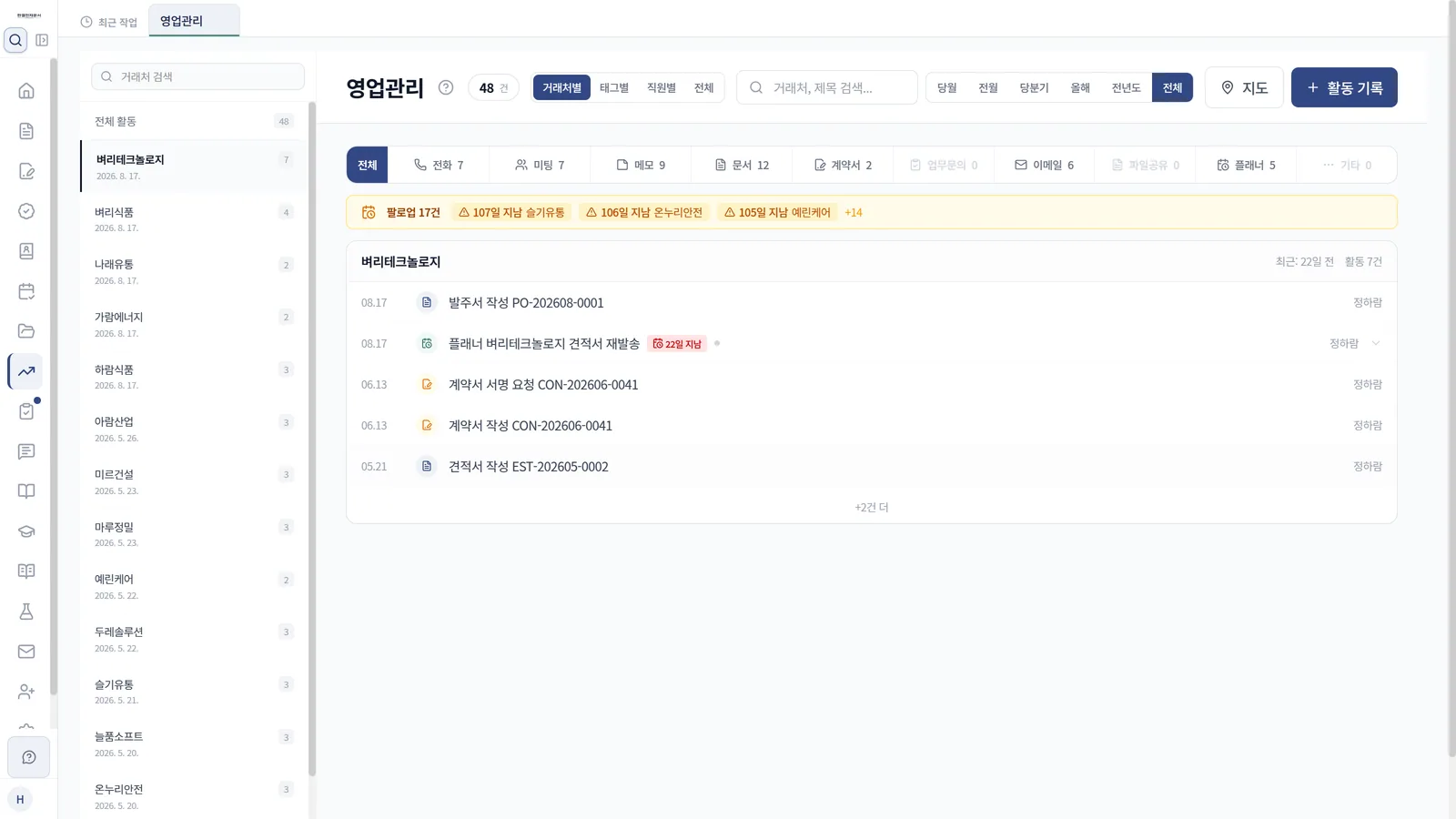Open the 영업관리 tab

point(194,21)
